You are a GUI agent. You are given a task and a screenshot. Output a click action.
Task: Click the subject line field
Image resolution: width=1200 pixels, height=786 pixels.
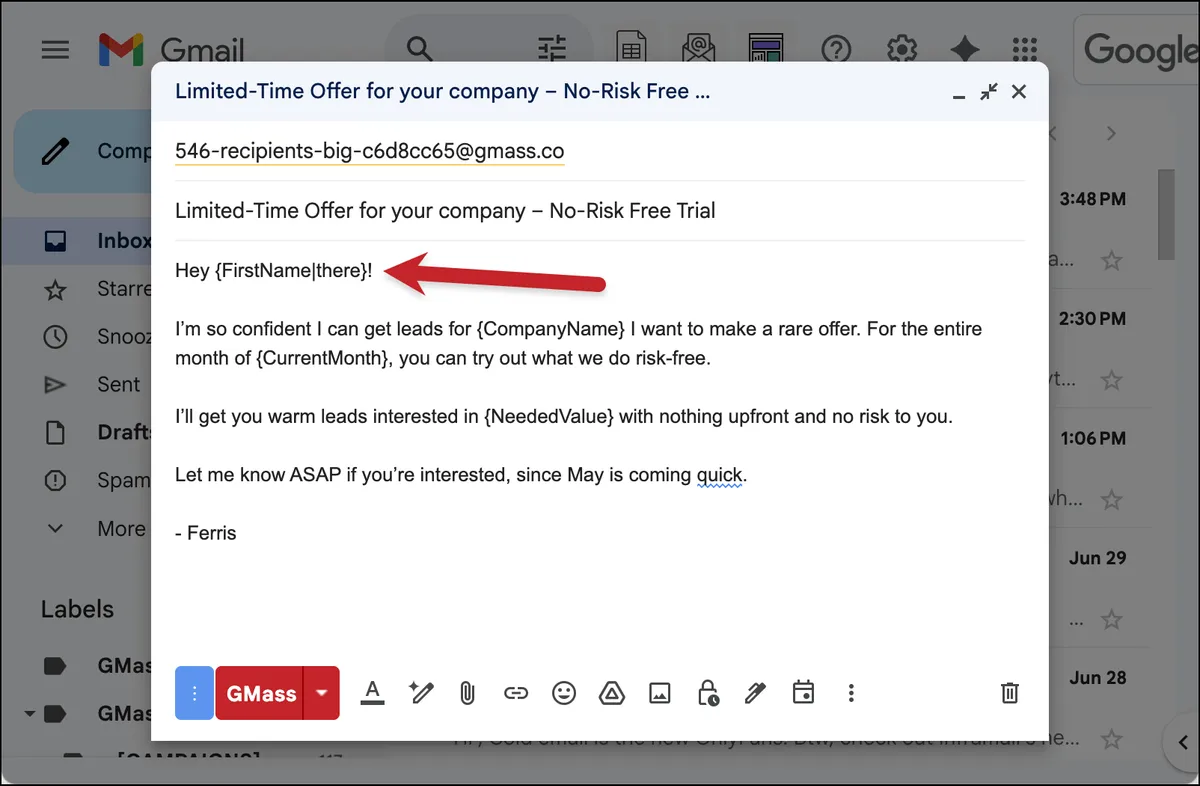(x=600, y=211)
